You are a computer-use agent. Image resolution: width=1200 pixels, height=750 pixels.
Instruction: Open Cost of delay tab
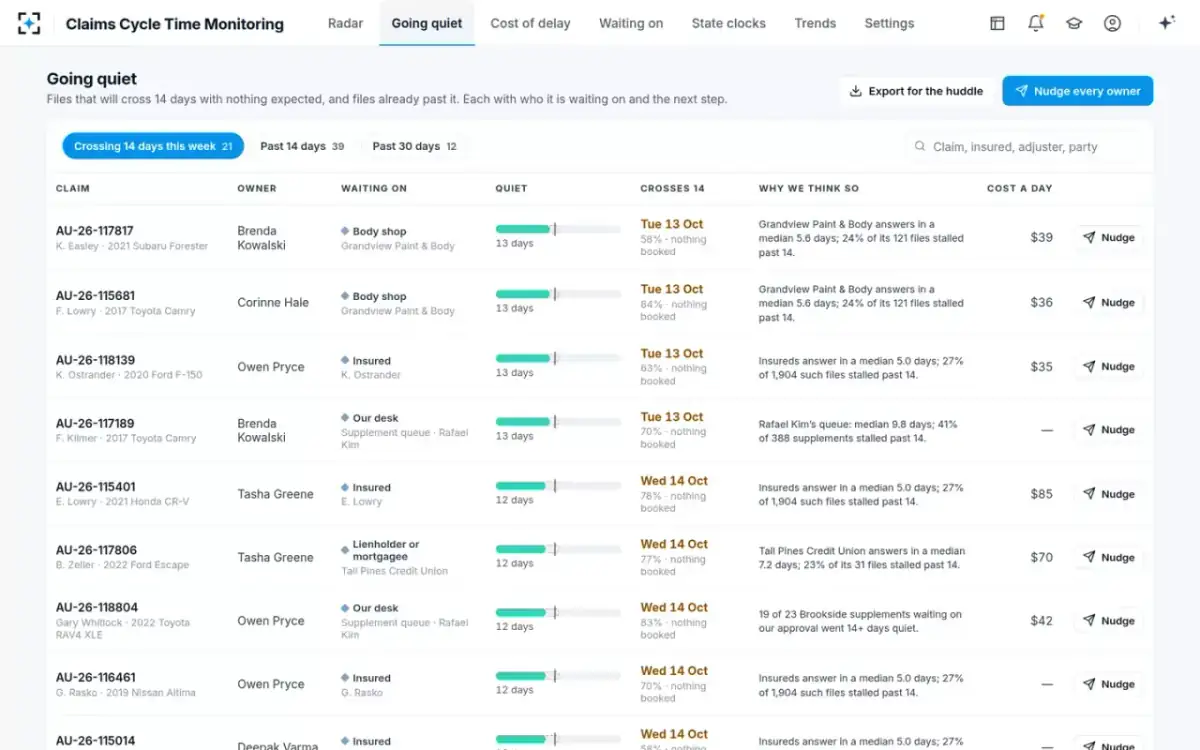pyautogui.click(x=530, y=23)
